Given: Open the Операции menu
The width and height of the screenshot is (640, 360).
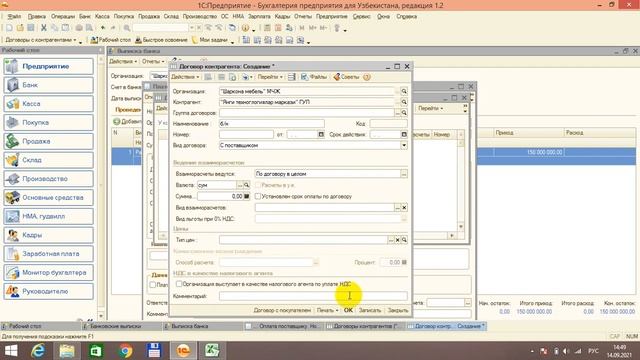Looking at the screenshot, I should click(63, 16).
